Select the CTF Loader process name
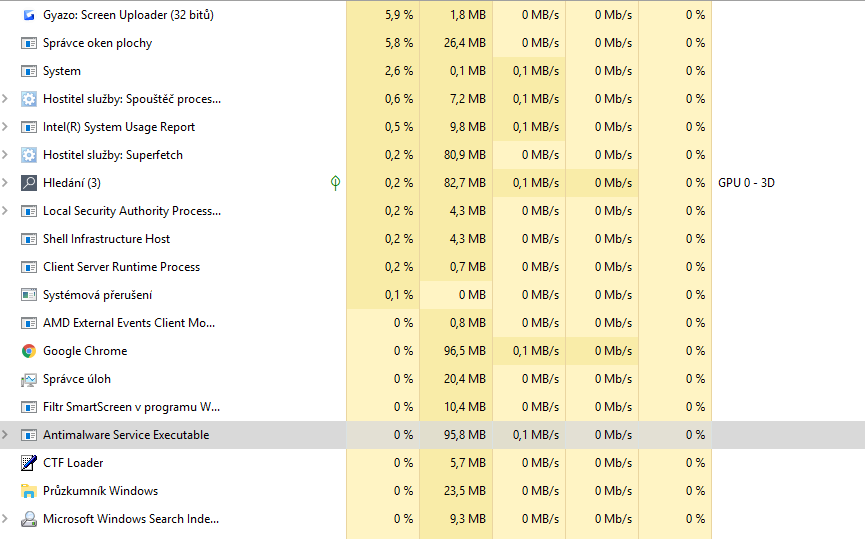 pyautogui.click(x=73, y=463)
